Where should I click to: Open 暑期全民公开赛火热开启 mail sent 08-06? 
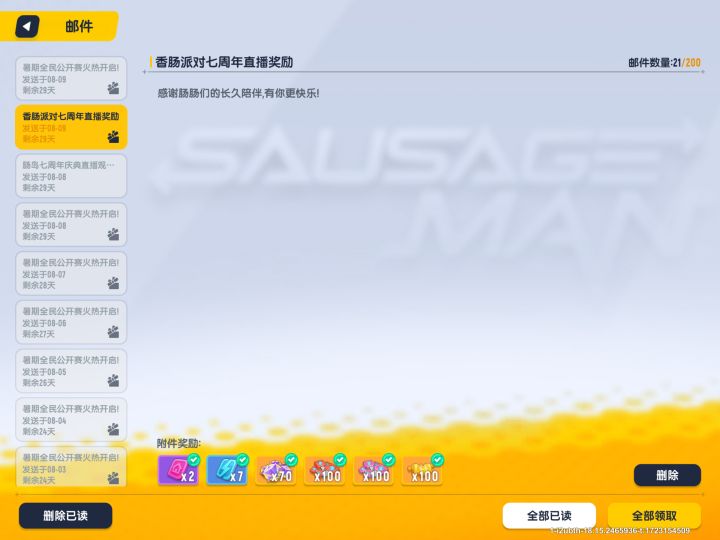(x=71, y=322)
